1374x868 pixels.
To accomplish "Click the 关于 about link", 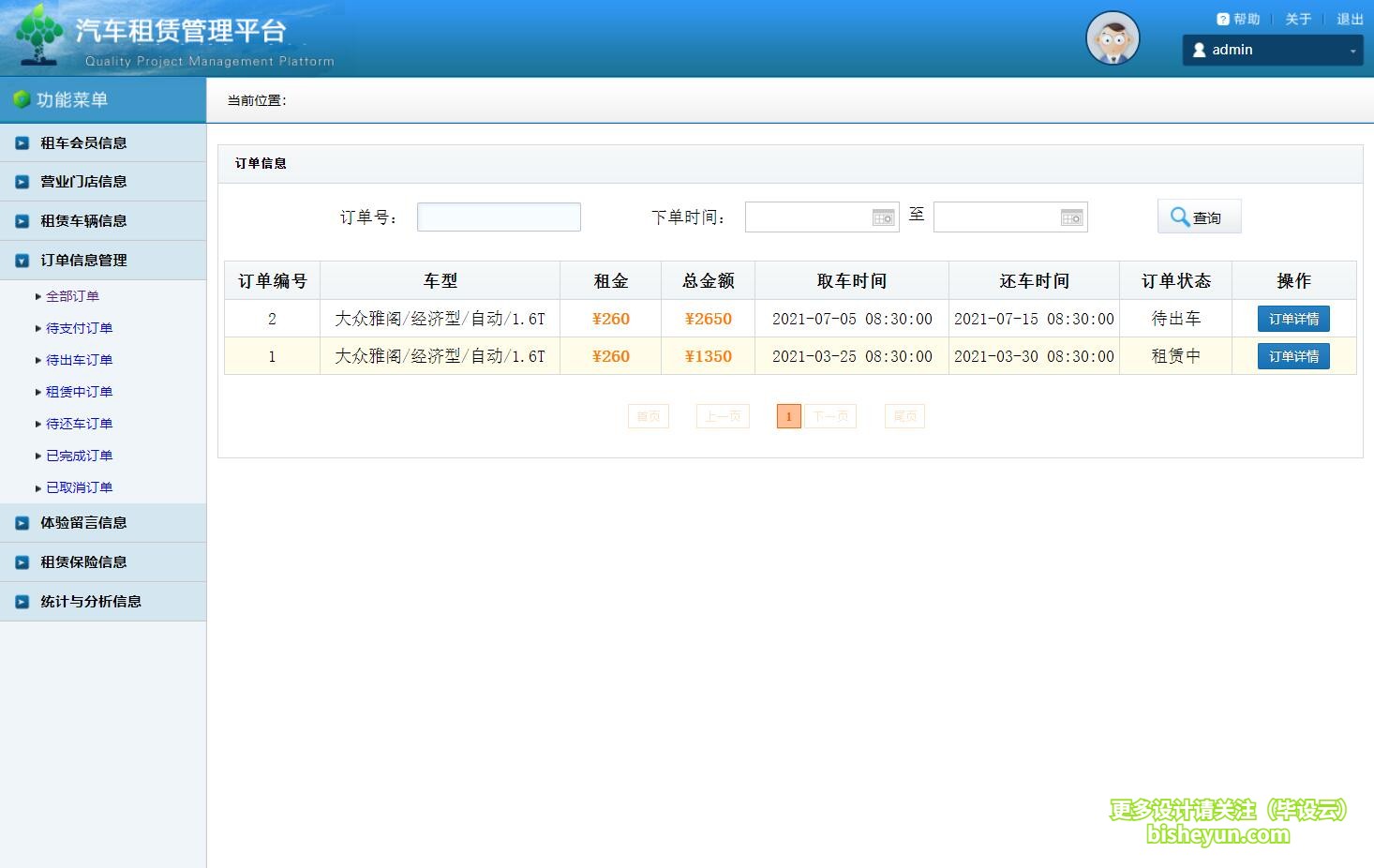I will (1297, 20).
